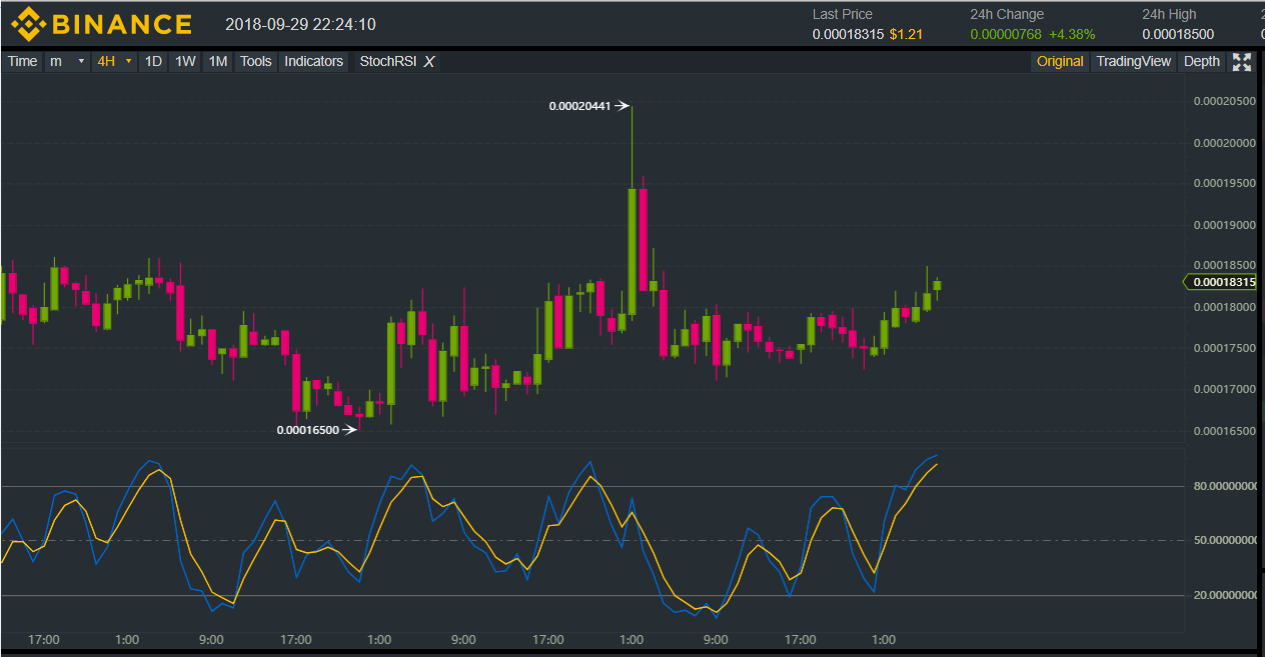The width and height of the screenshot is (1265, 657).
Task: Open the Tools menu
Action: 255,62
